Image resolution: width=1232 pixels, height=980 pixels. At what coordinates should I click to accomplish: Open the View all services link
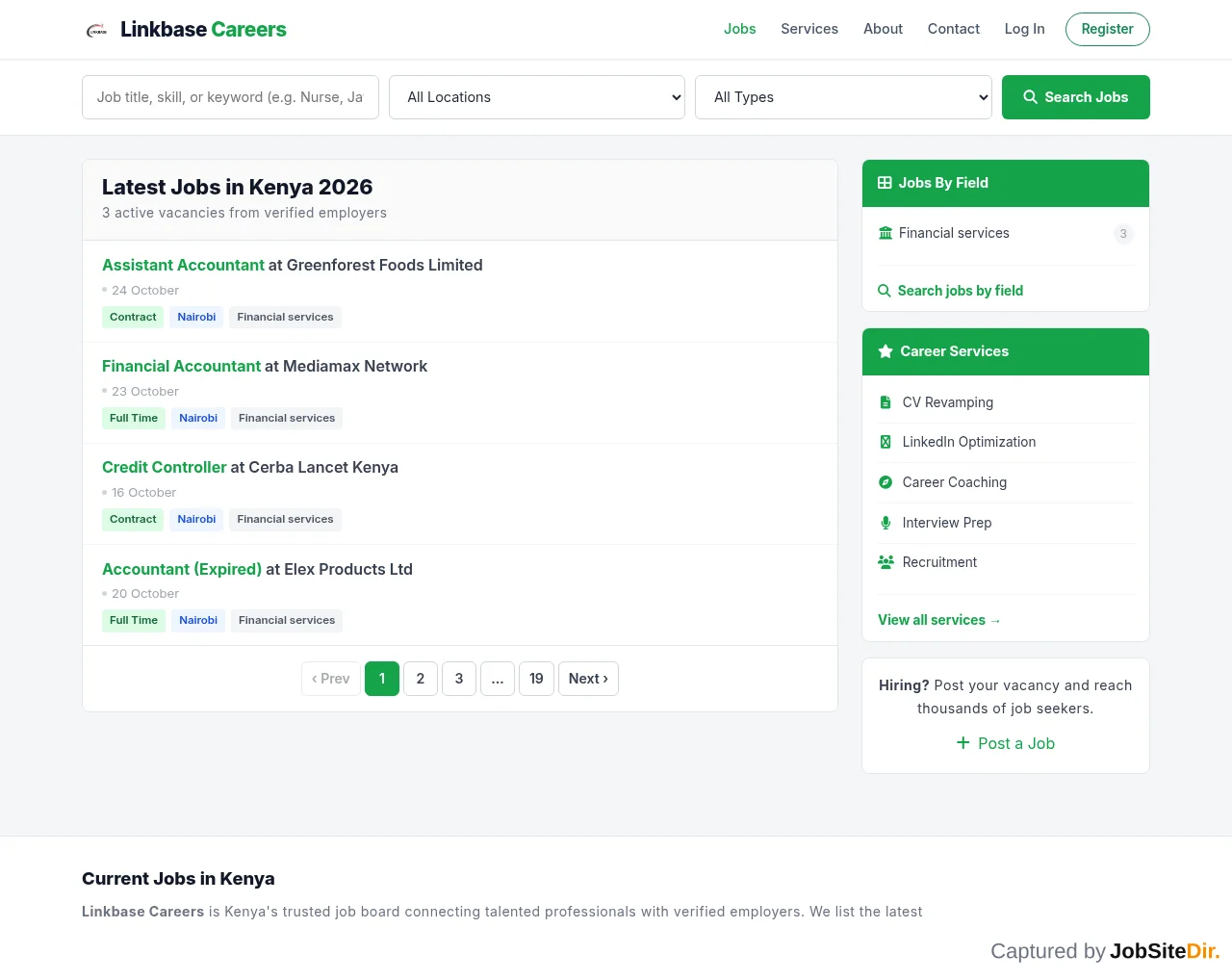pyautogui.click(x=939, y=620)
